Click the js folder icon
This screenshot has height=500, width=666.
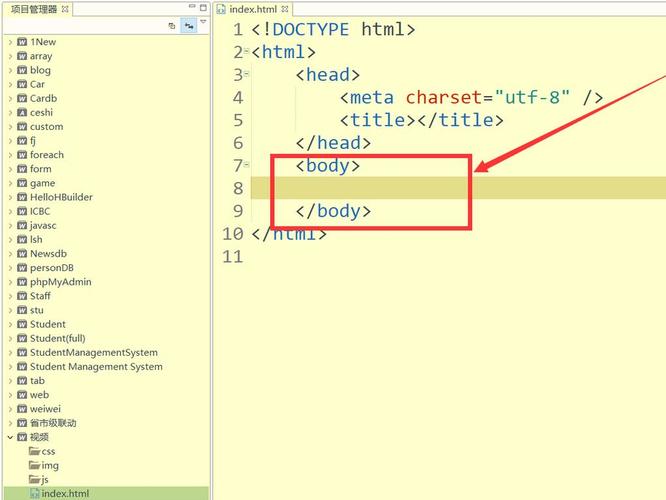click(34, 479)
